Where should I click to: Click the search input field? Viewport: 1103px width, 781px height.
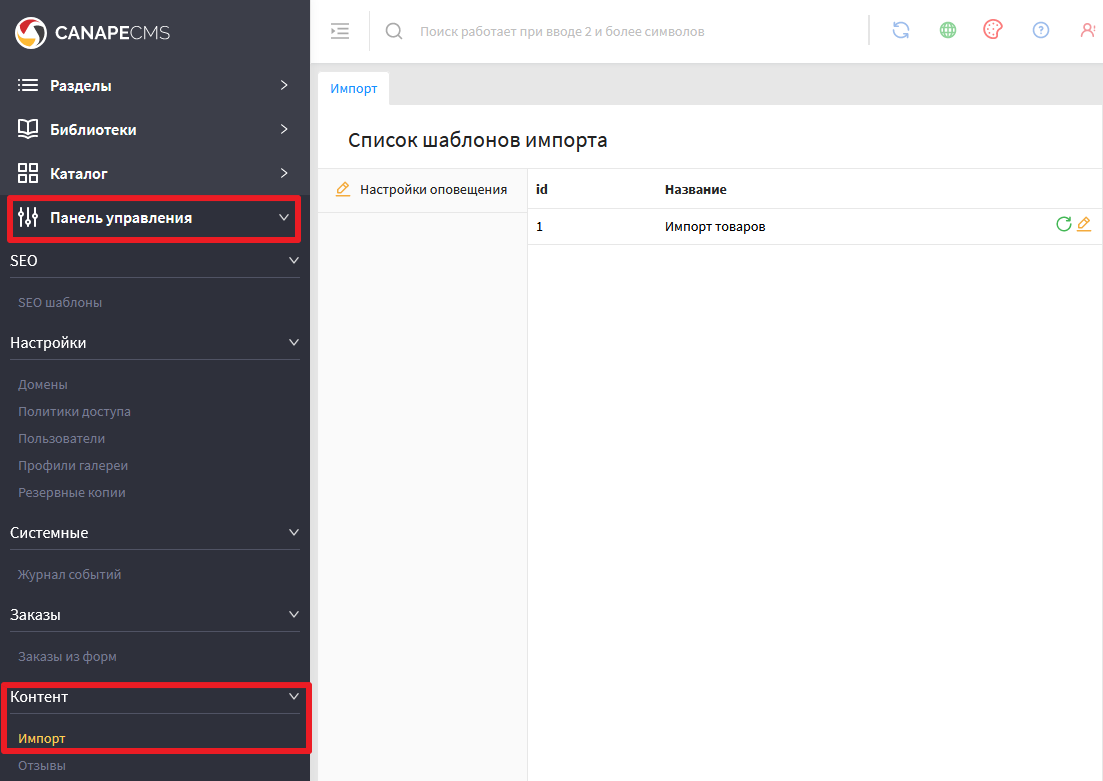(x=620, y=32)
